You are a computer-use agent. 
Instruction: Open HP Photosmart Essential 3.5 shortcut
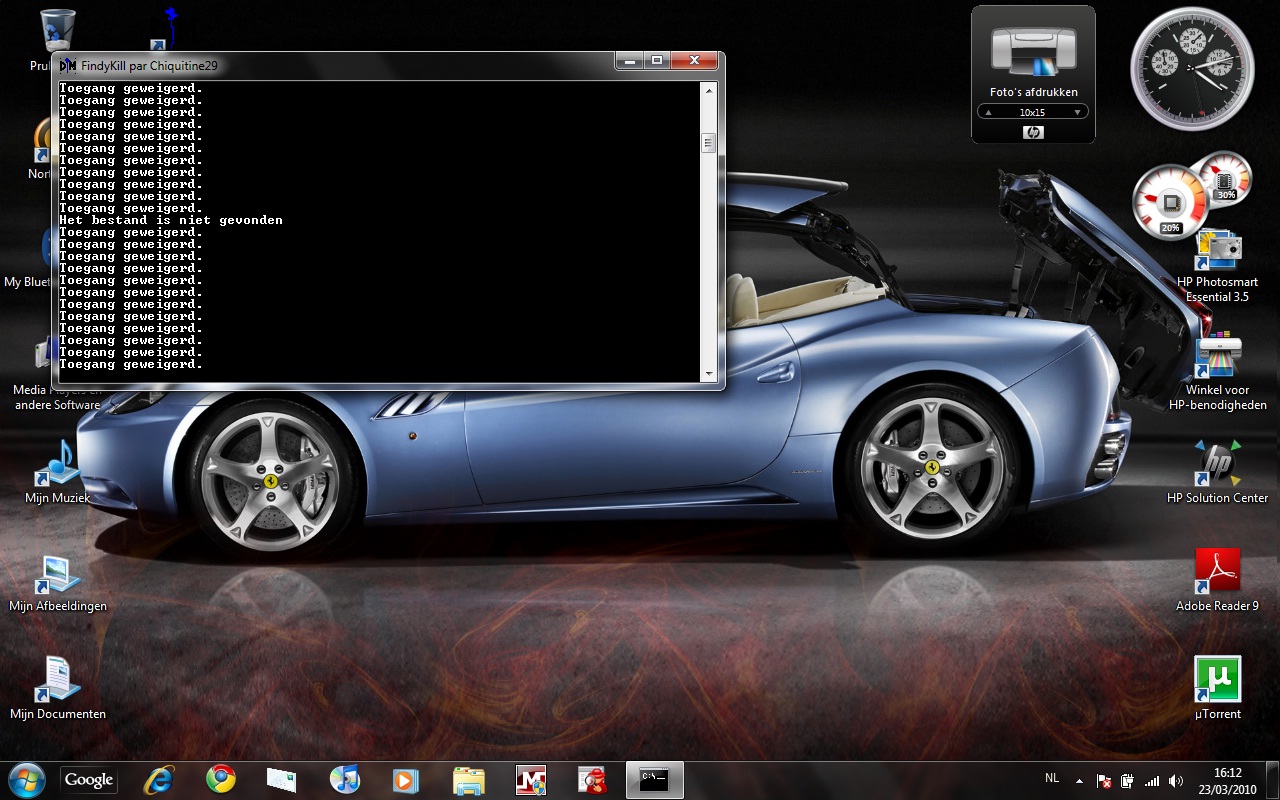point(1217,250)
